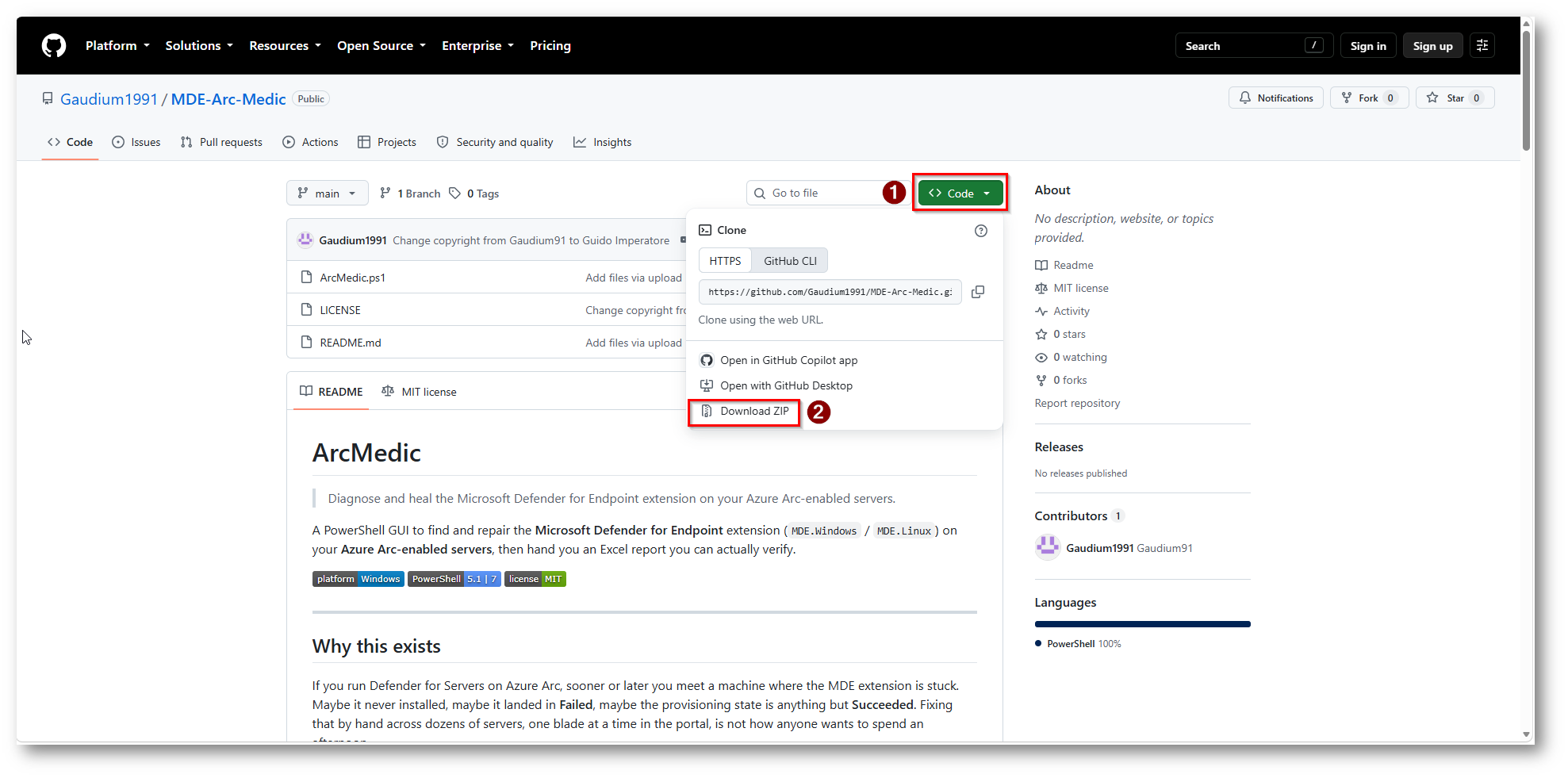The image size is (1568, 778).
Task: Open the Pull requests tab
Action: pos(221,142)
